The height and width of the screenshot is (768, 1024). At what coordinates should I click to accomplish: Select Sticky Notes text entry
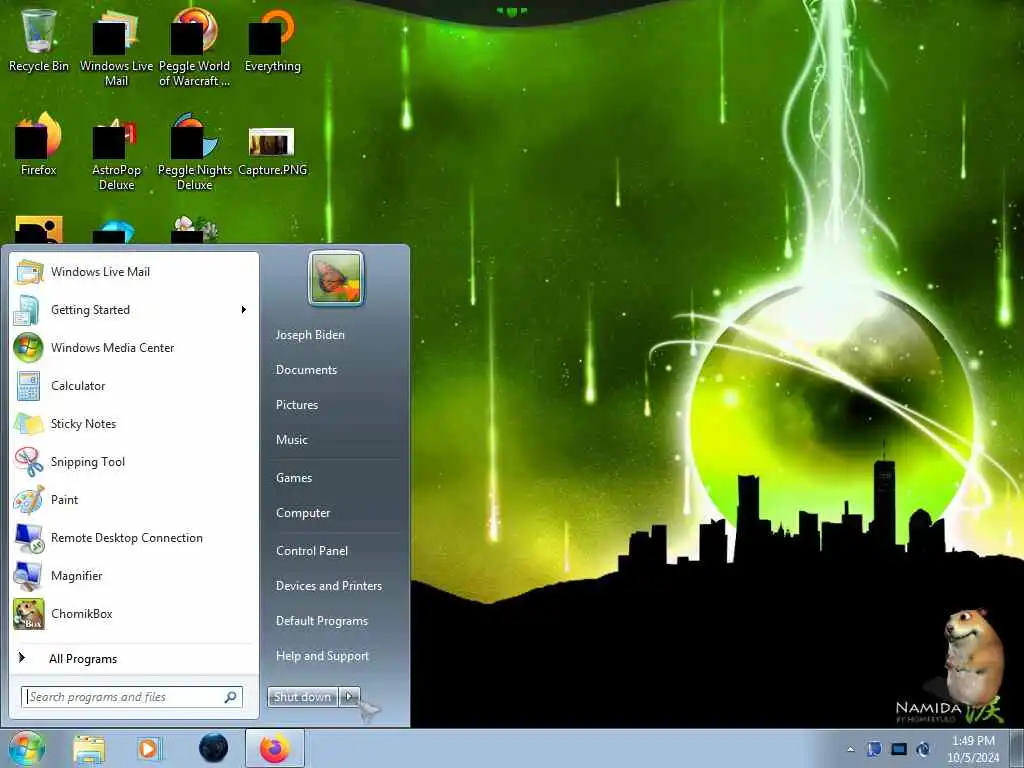tap(84, 424)
